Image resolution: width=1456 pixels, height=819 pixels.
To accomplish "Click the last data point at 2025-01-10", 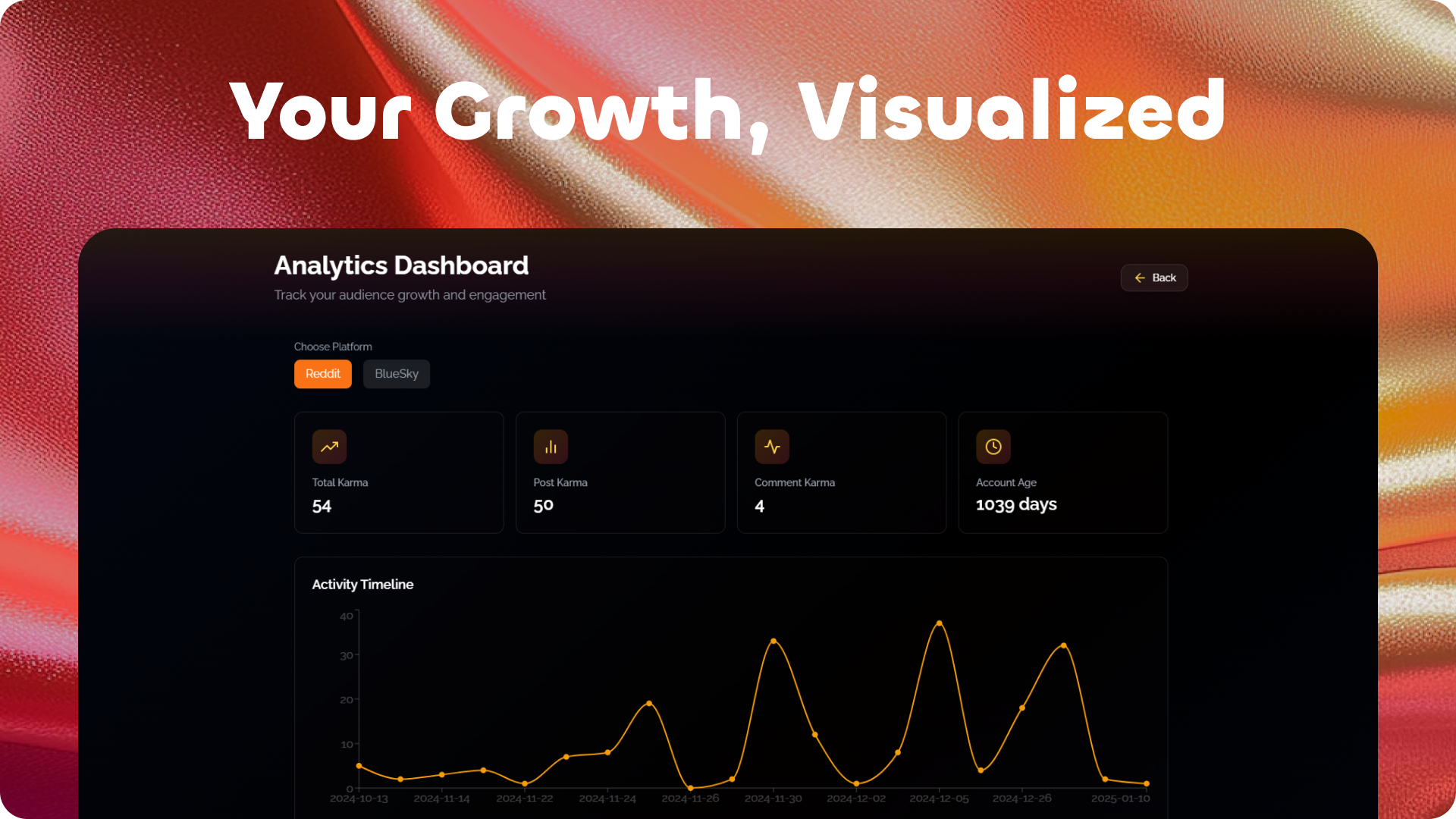I will point(1146,783).
